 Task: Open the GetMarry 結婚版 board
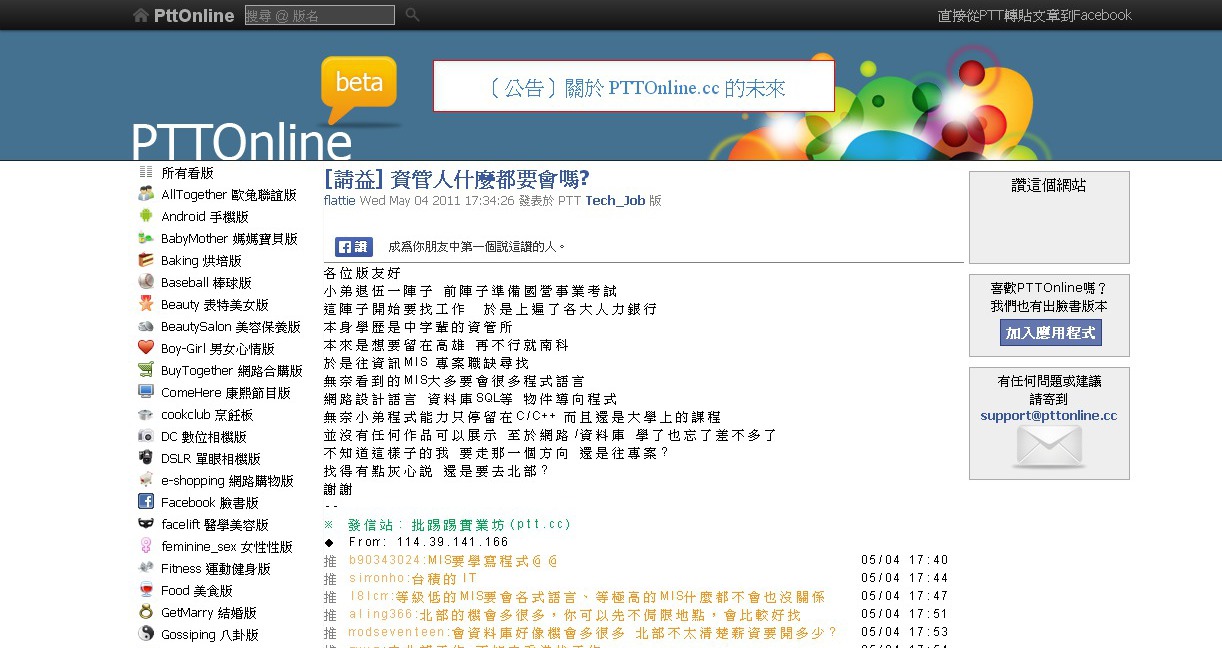tap(209, 613)
